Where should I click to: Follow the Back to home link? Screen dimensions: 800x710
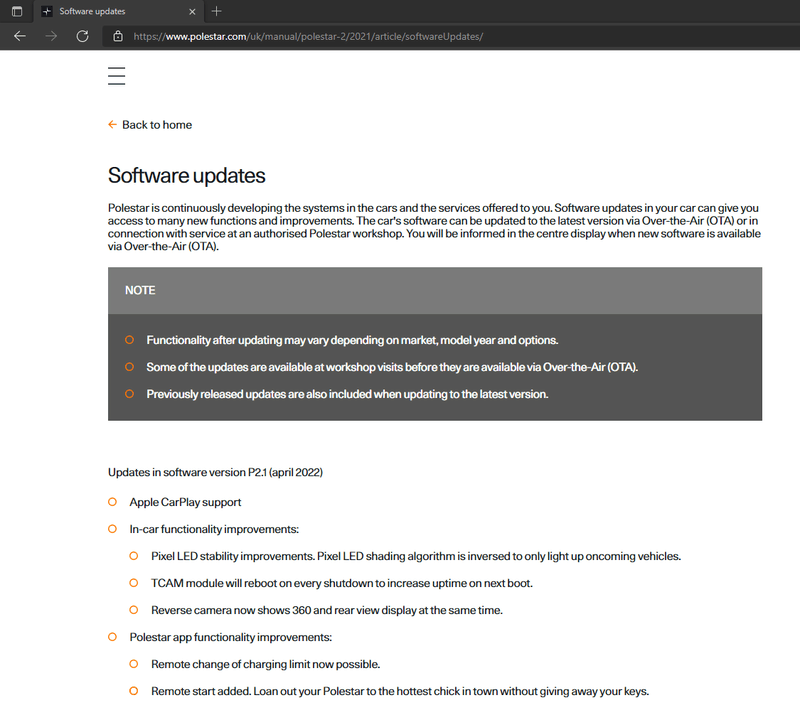156,125
